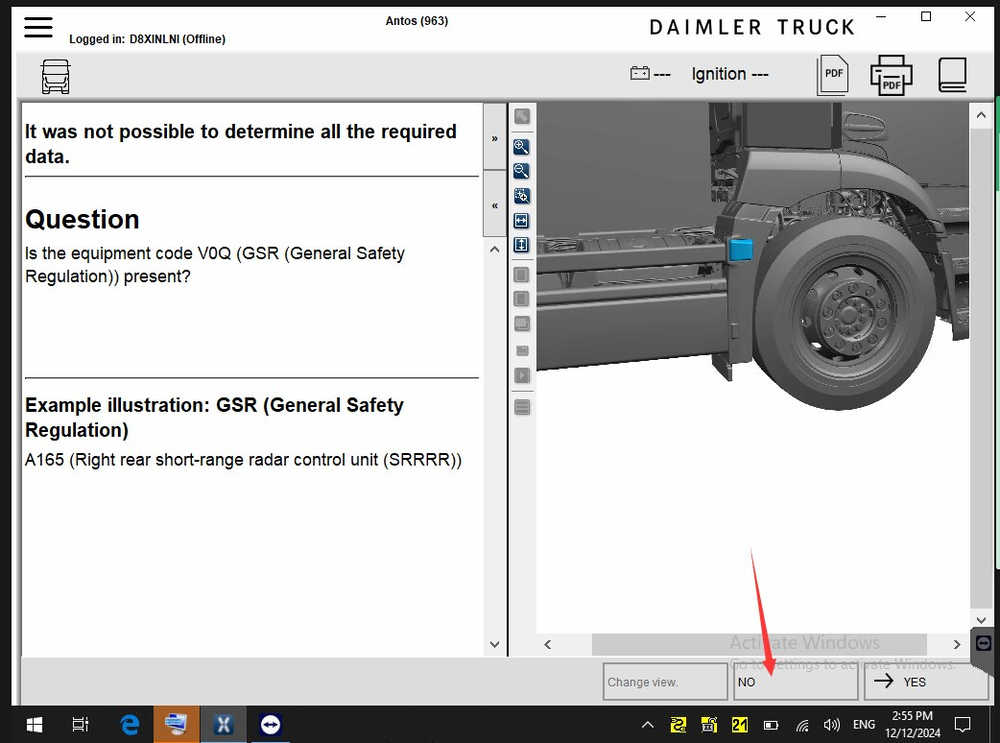Zoom in on the truck illustration

(521, 147)
